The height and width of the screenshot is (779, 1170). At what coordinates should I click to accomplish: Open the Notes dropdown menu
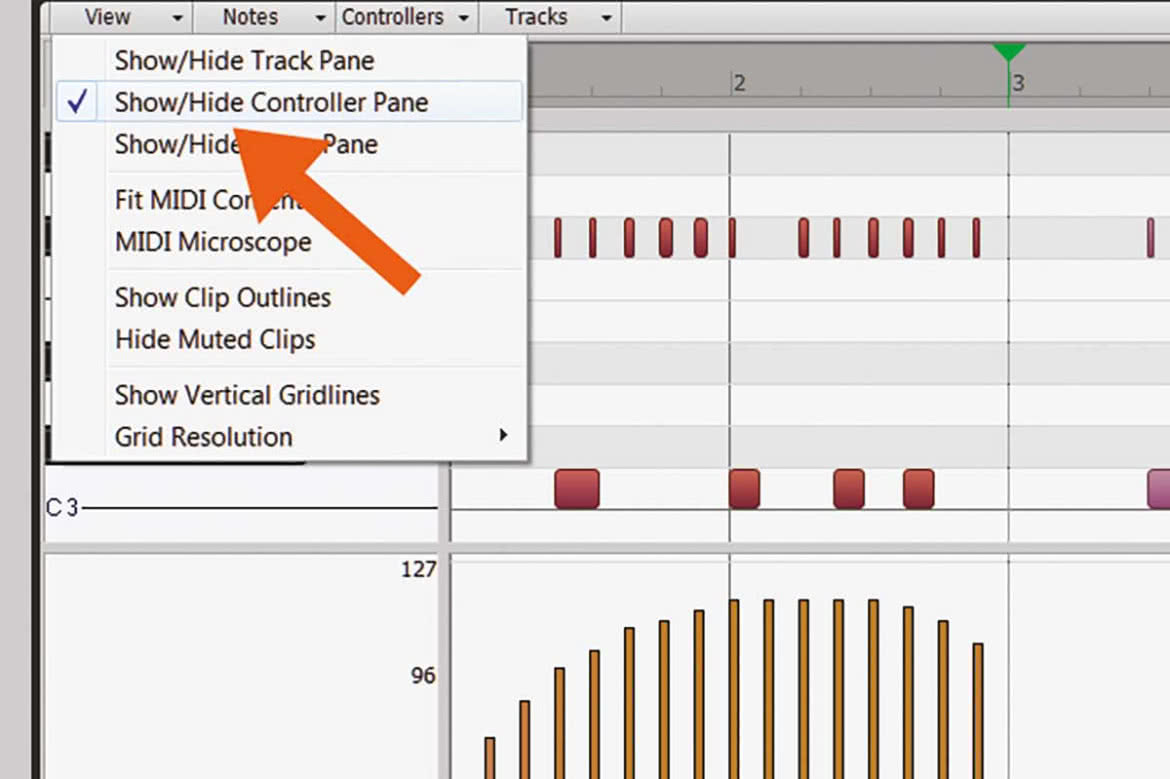pyautogui.click(x=266, y=16)
